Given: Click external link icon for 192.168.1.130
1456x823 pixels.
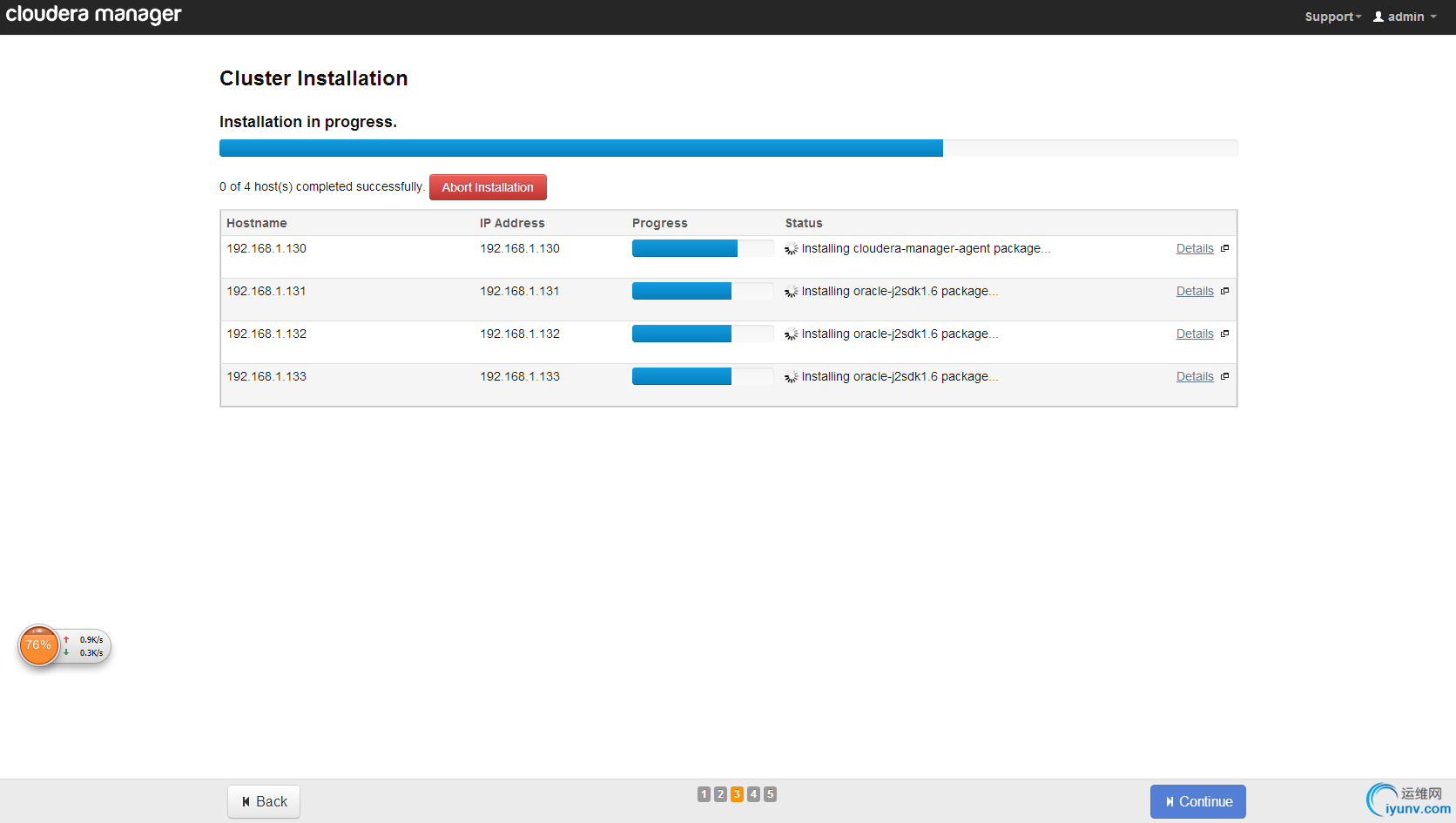Looking at the screenshot, I should (1224, 248).
